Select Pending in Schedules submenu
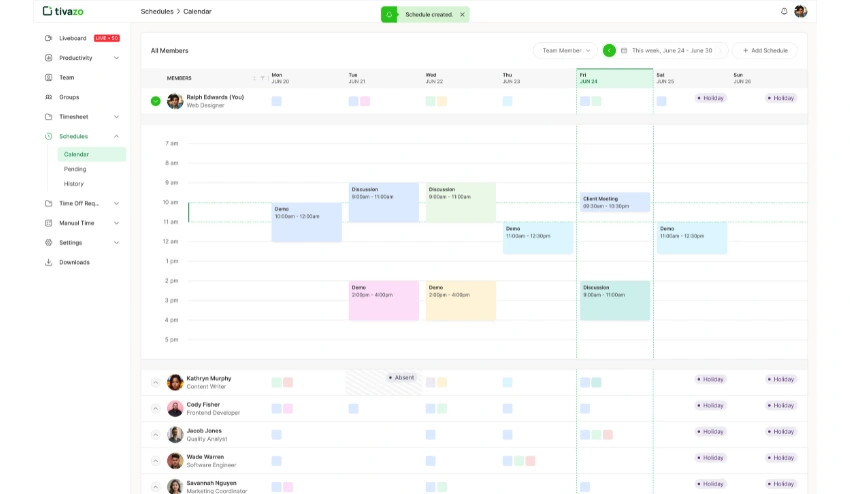Viewport: 850px width, 494px height. coord(75,169)
